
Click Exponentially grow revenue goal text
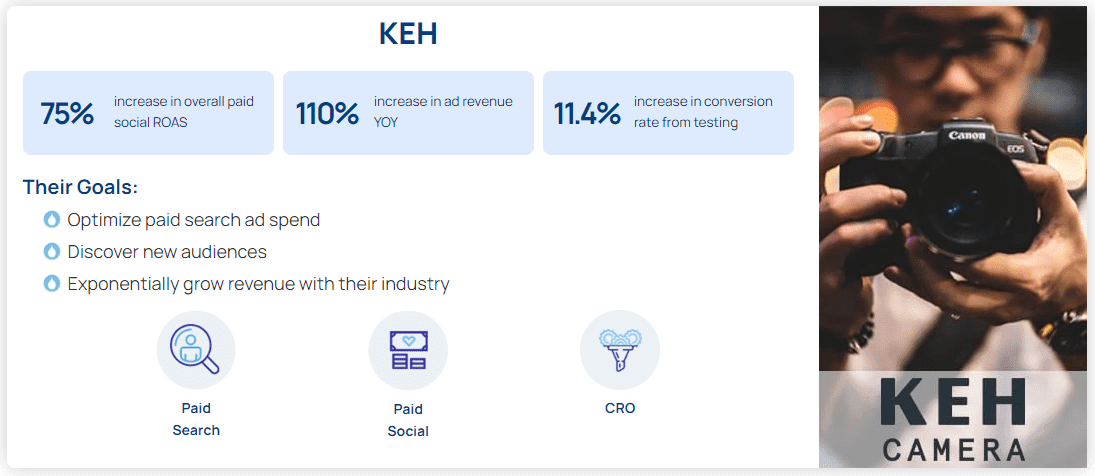click(x=258, y=284)
